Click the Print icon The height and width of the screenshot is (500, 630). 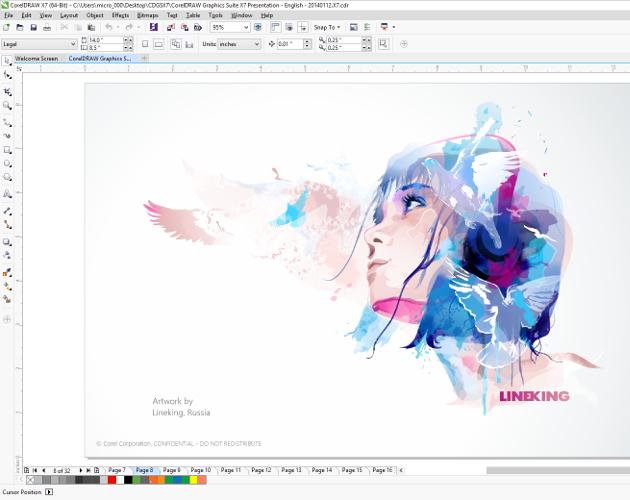click(x=47, y=27)
